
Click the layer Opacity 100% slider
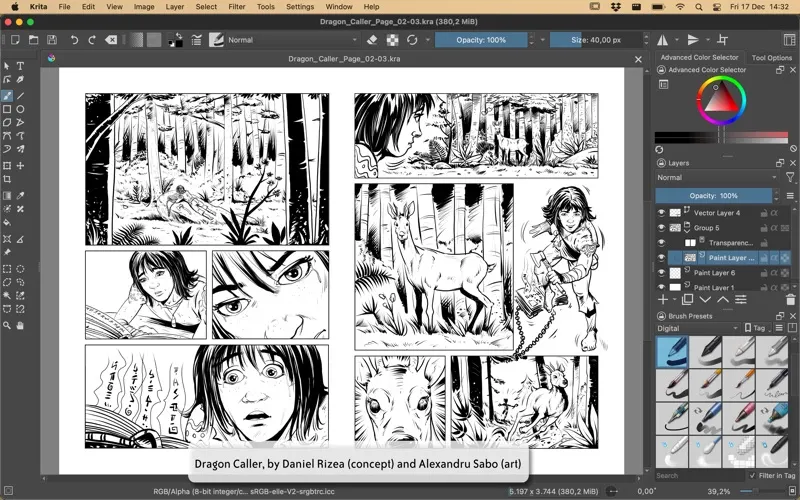coord(713,195)
